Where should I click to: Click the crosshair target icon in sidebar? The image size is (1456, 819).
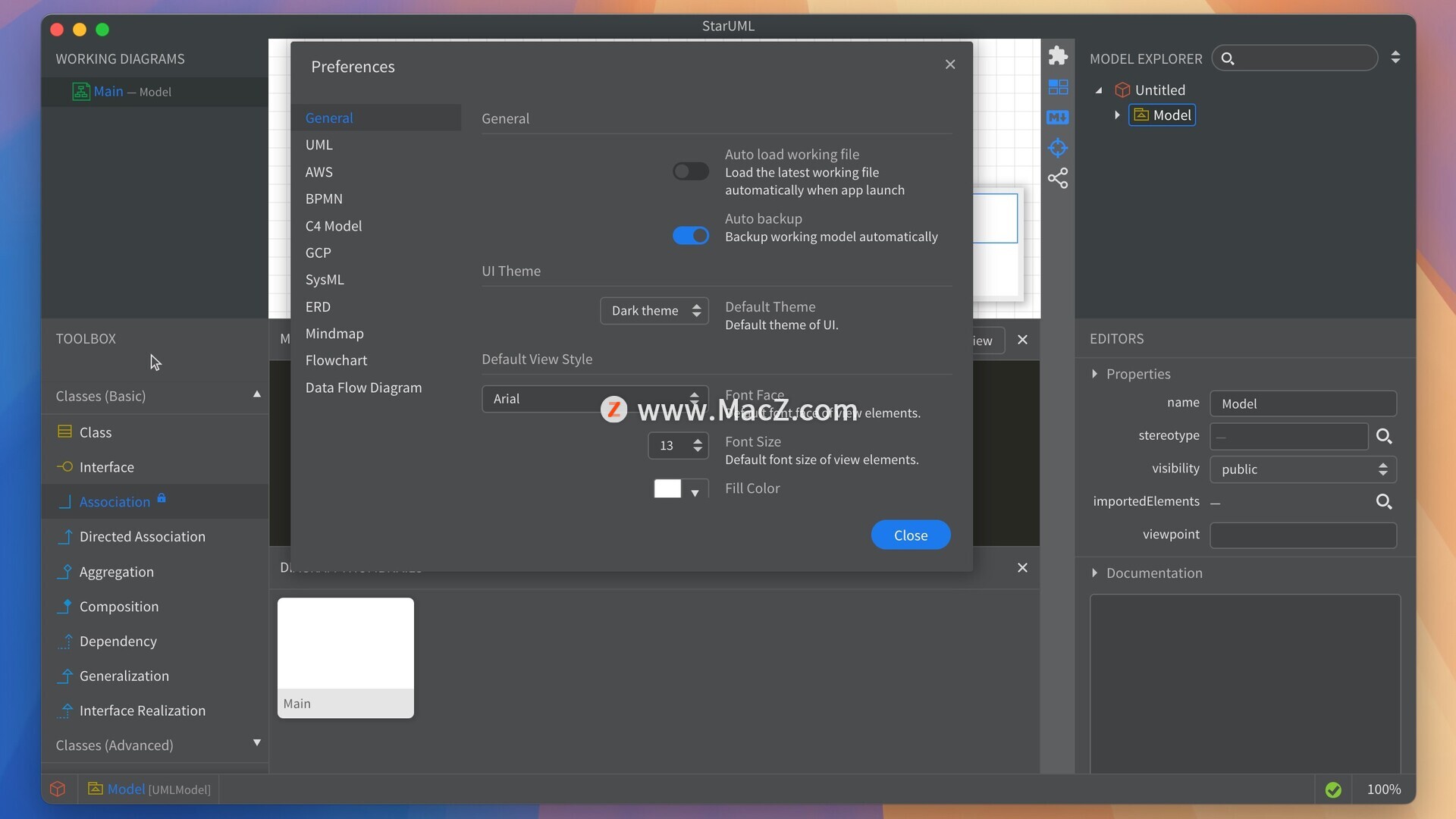coord(1058,148)
